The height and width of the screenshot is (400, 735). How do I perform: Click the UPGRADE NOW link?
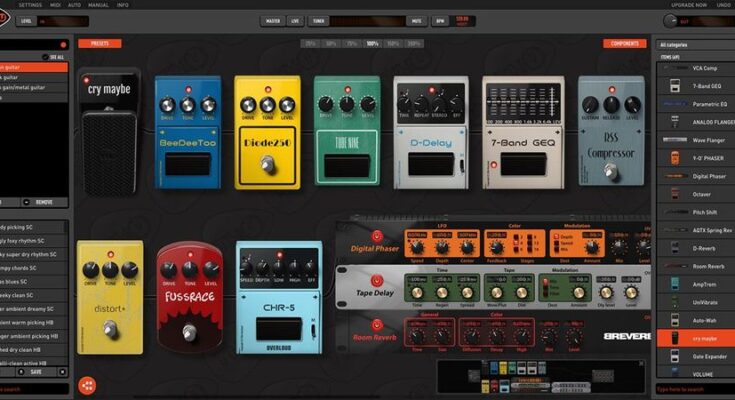click(x=689, y=5)
